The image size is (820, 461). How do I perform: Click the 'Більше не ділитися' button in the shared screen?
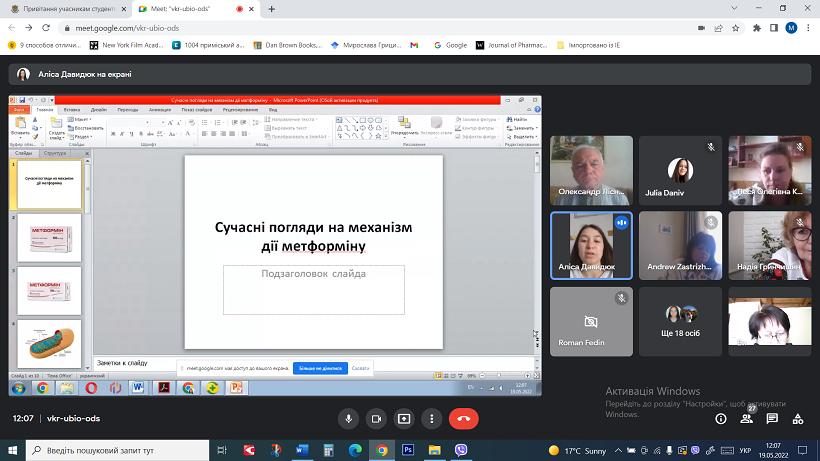click(x=320, y=368)
